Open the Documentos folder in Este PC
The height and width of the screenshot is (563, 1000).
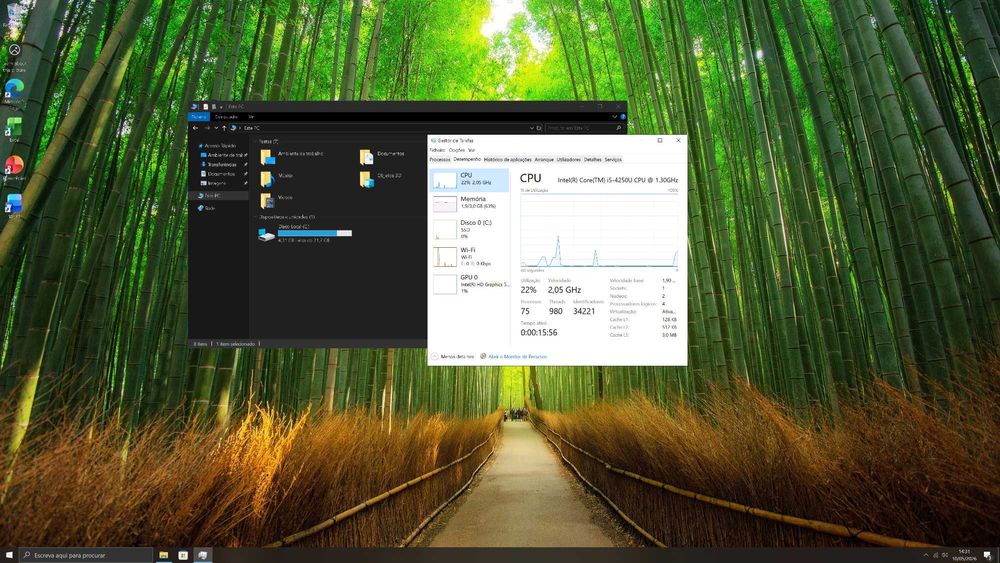366,156
